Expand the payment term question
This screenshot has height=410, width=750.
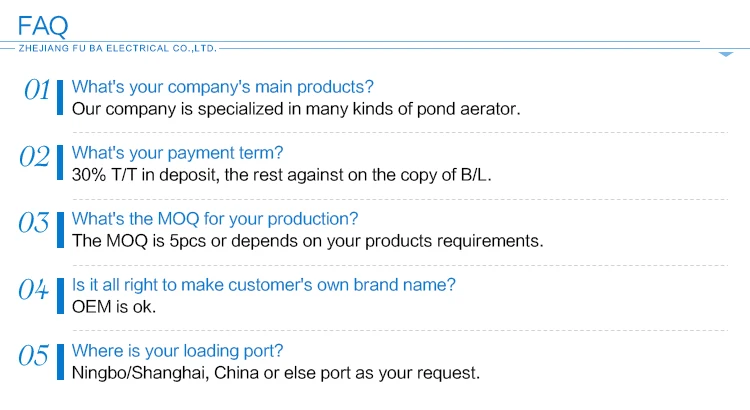tap(178, 153)
